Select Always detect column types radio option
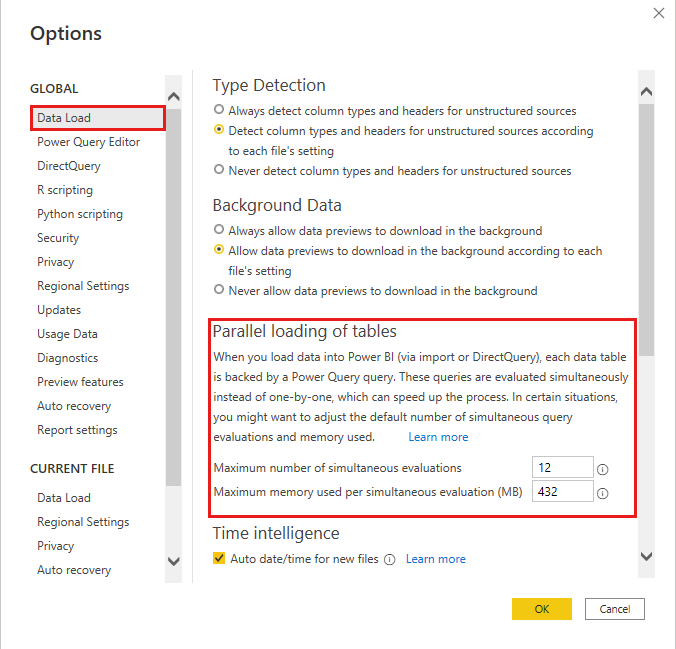The height and width of the screenshot is (649, 676). (219, 111)
